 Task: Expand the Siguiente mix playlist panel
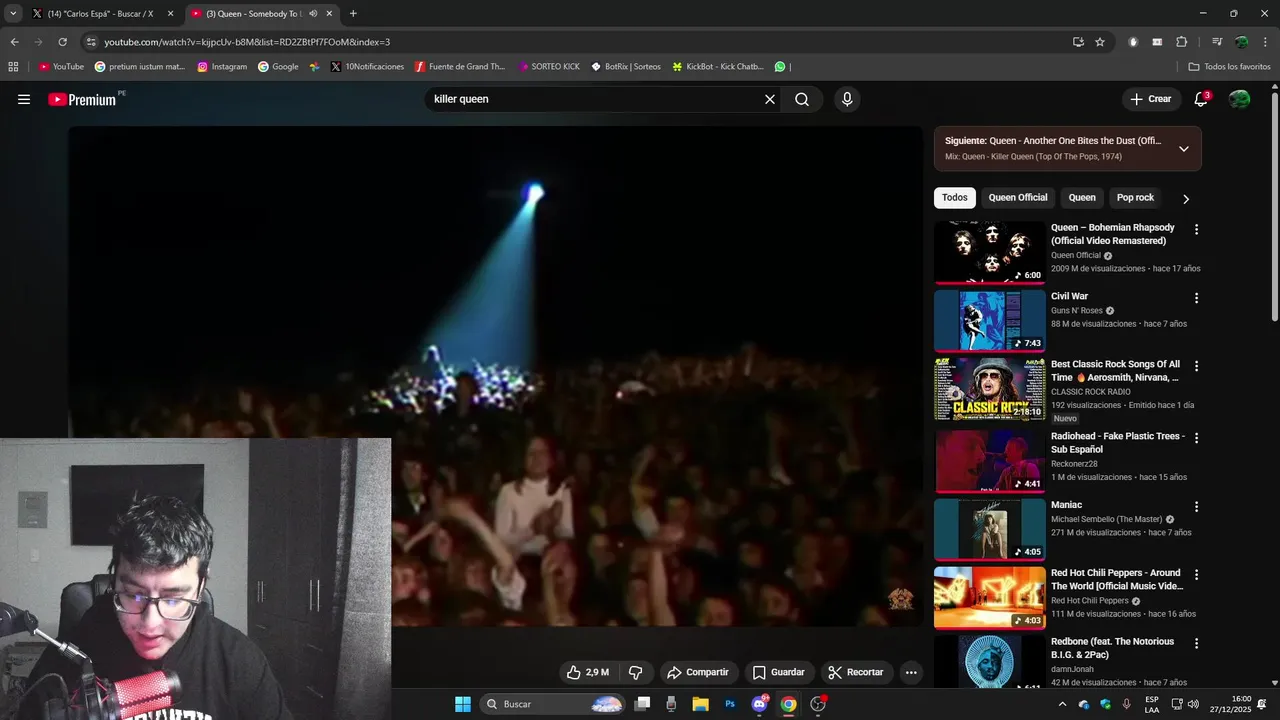click(x=1184, y=149)
